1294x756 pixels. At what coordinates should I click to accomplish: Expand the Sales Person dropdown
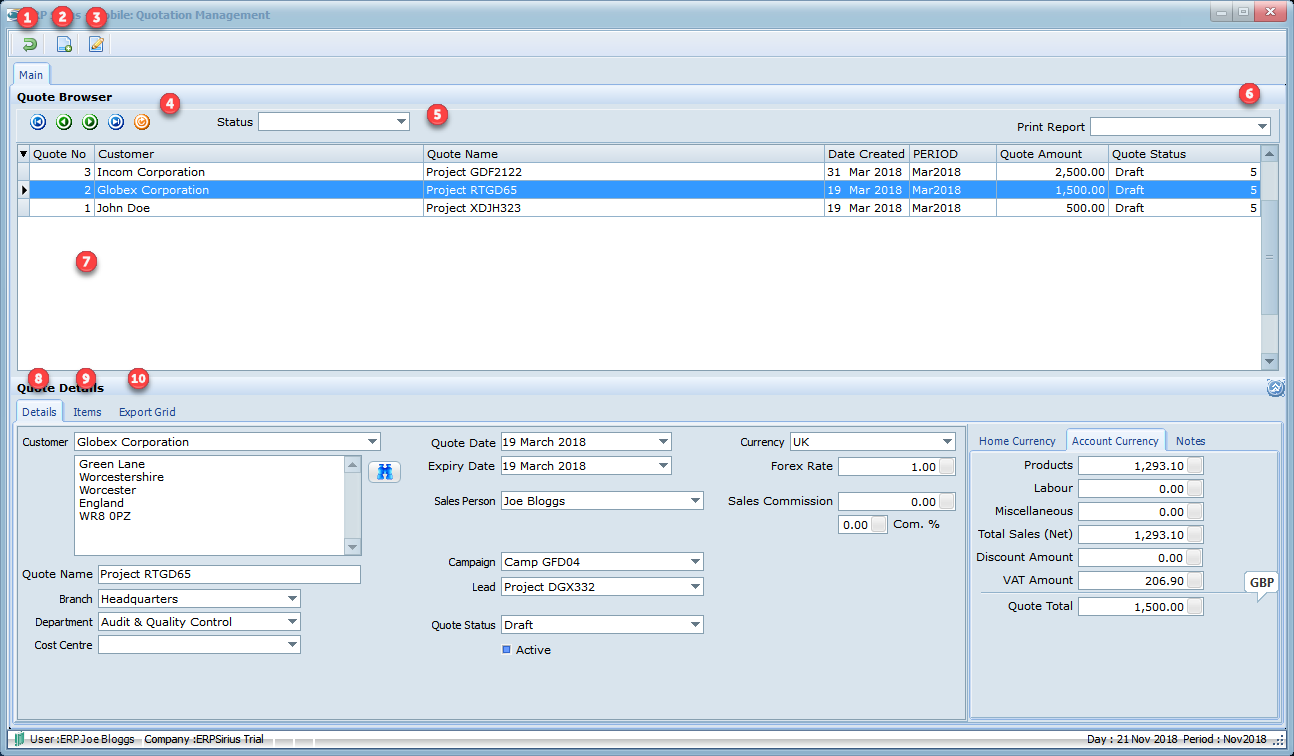pos(695,500)
